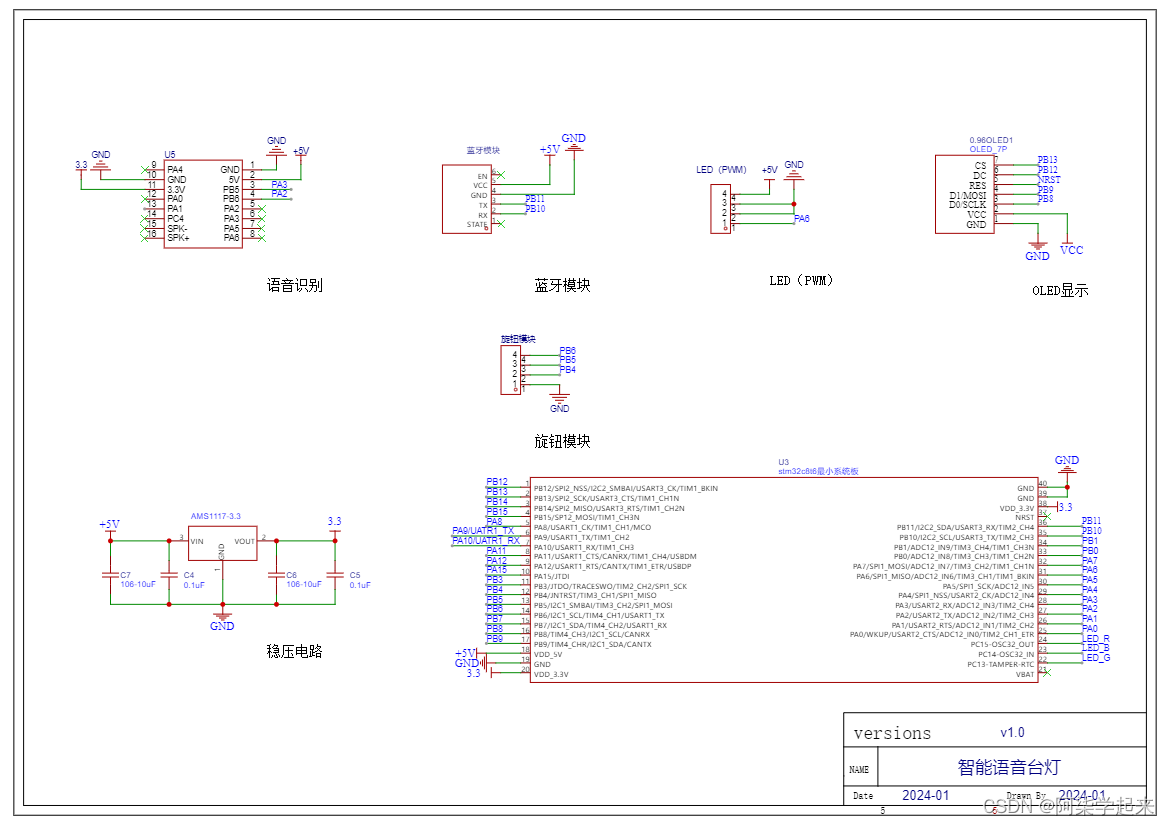Click the OLED_7P part name
Image resolution: width=1170 pixels, height=825 pixels.
(x=988, y=149)
